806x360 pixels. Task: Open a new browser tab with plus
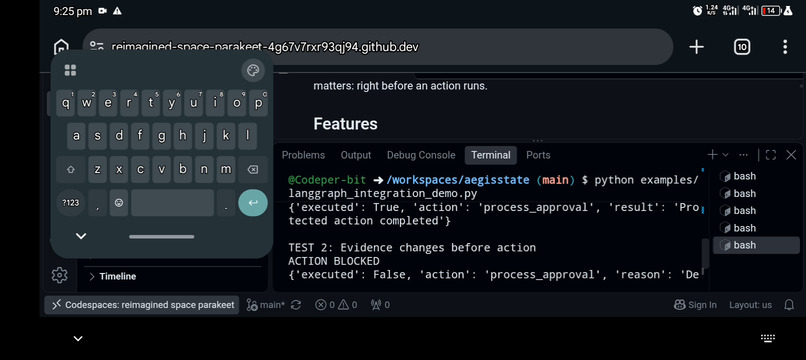(696, 47)
